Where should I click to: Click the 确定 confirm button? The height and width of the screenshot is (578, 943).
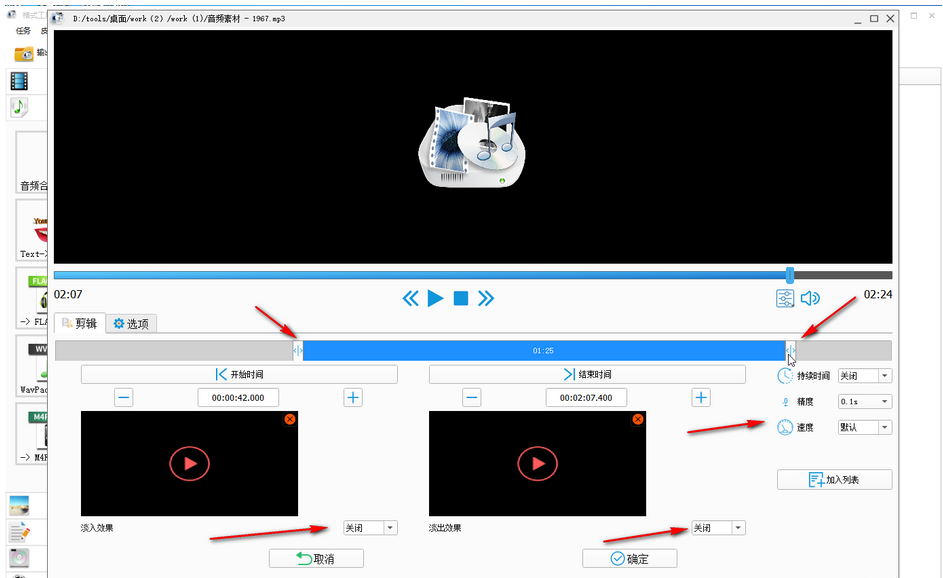click(629, 558)
